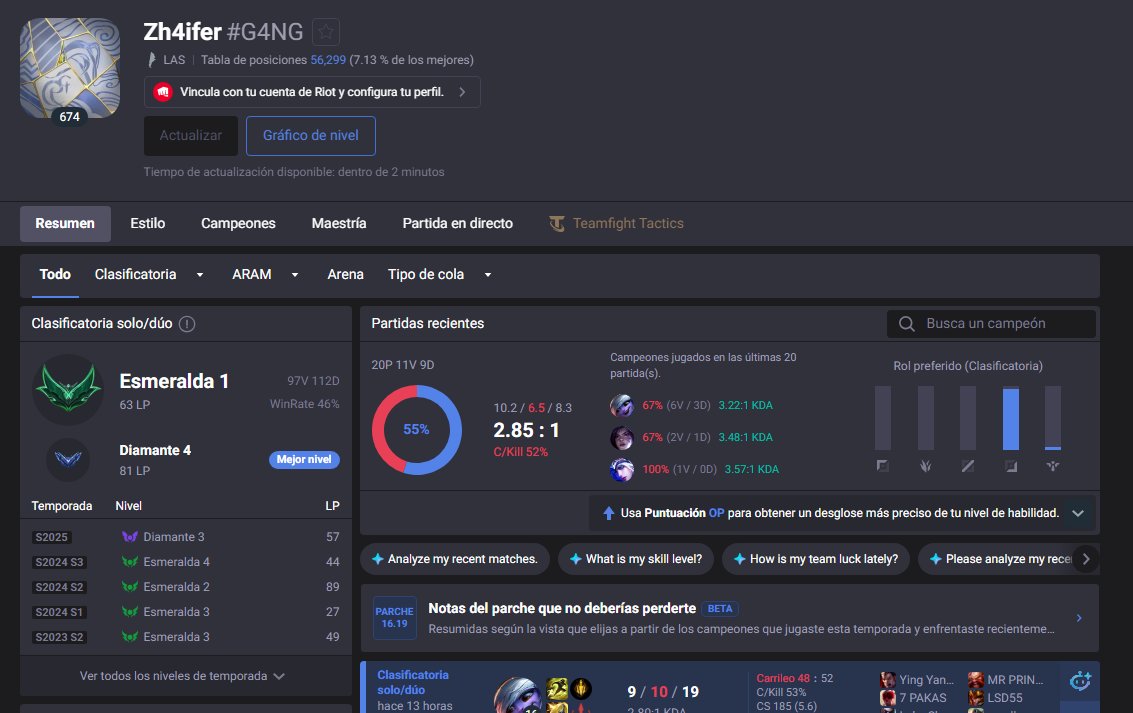Screen dimensions: 1133x713
Task: Expand Ver todos los niveles de temporada
Action: click(x=182, y=676)
